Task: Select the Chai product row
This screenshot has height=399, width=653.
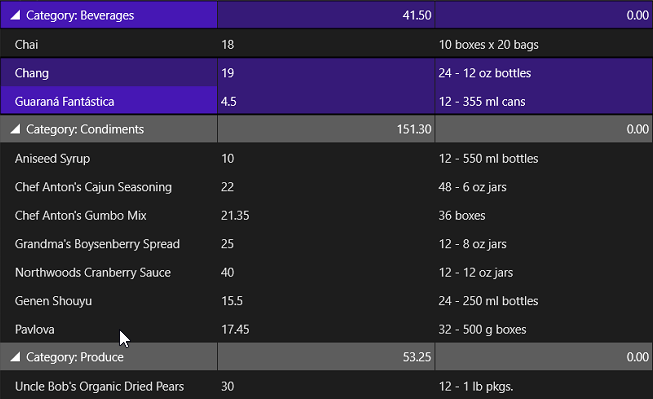Action: (x=326, y=44)
